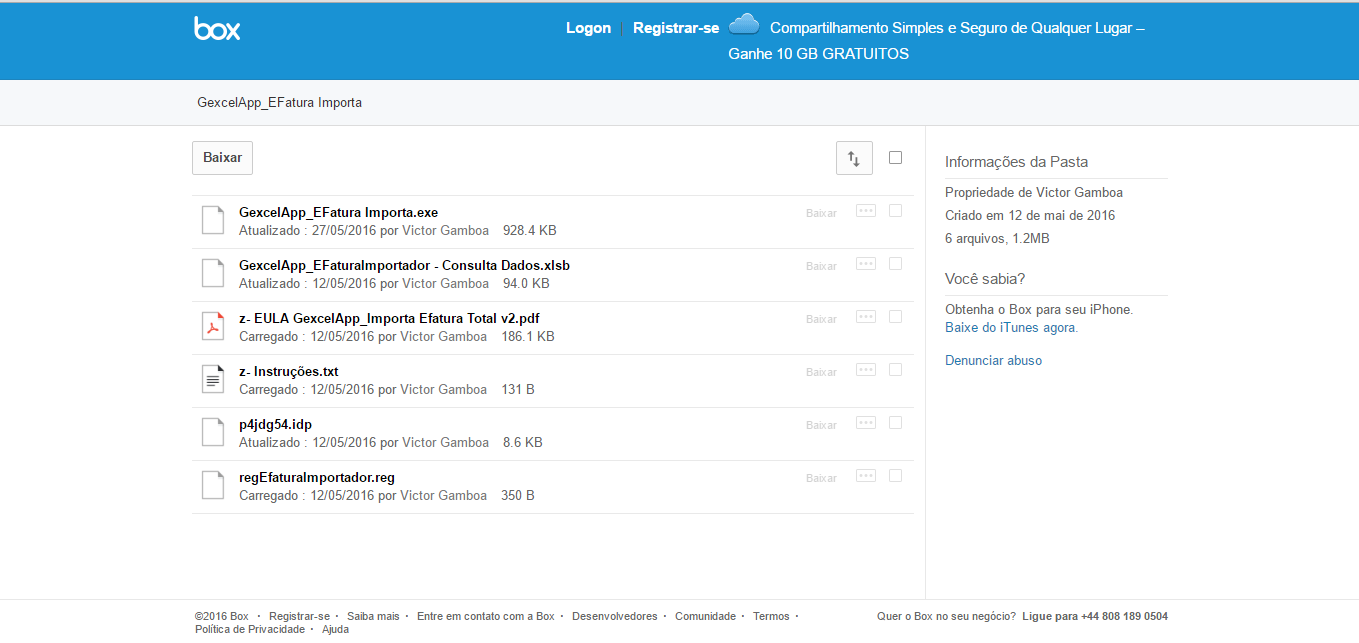Open the Logon page
This screenshot has width=1359, height=643.
588,28
